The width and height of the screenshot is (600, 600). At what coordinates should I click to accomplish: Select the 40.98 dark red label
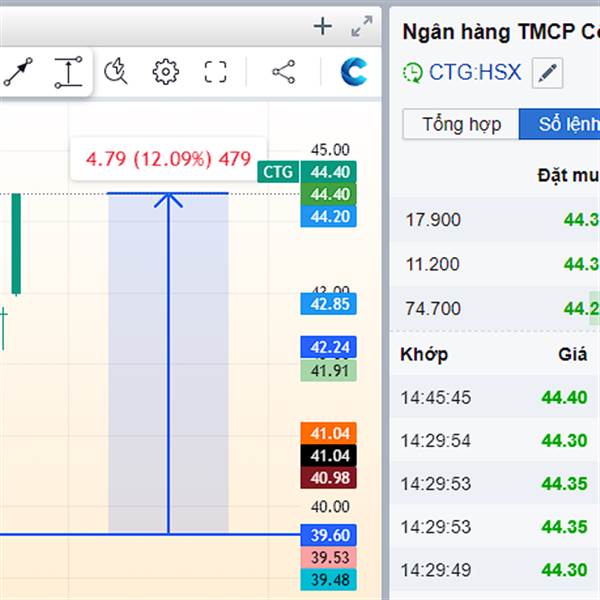click(x=328, y=478)
